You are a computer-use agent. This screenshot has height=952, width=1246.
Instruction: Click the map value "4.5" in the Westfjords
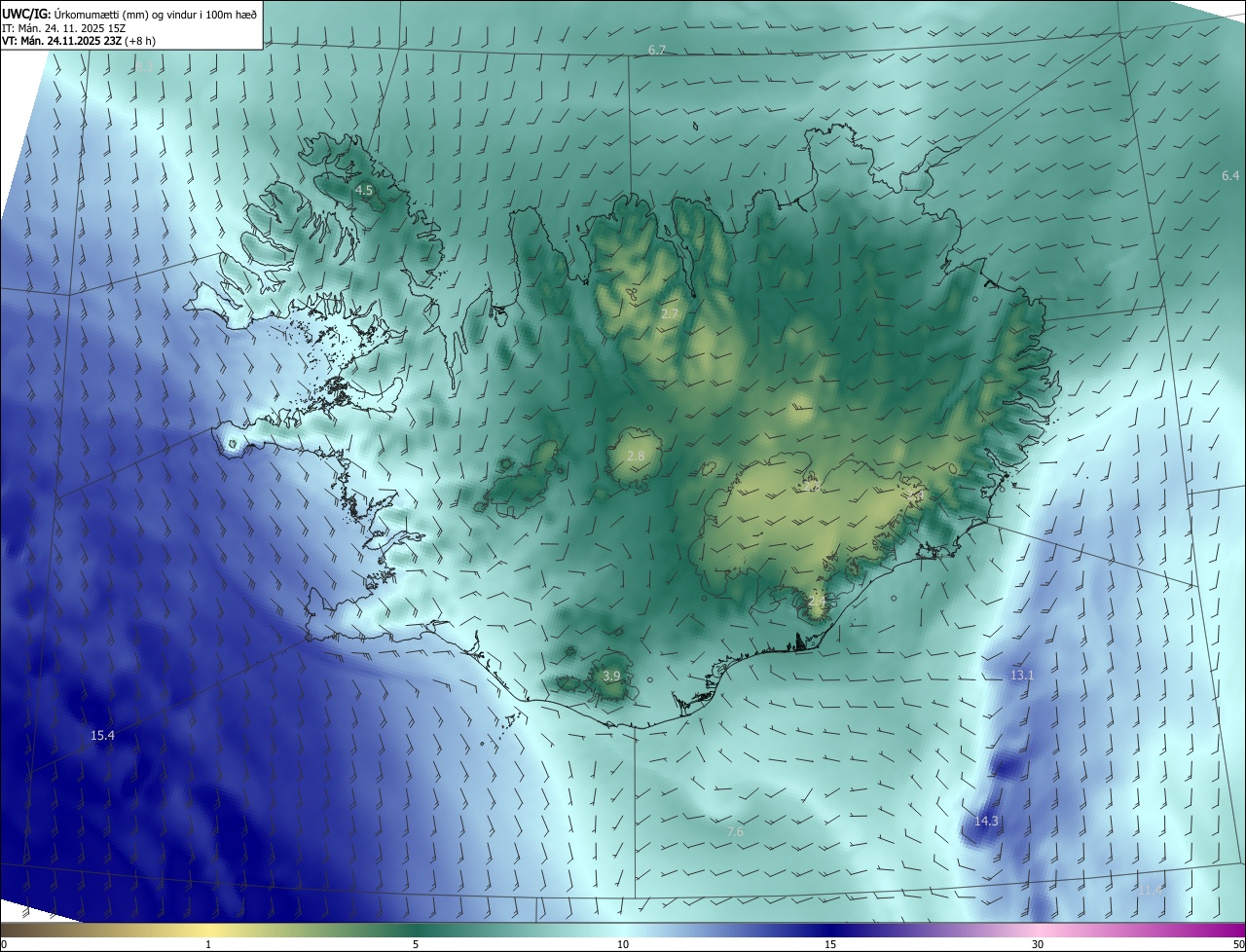(363, 191)
